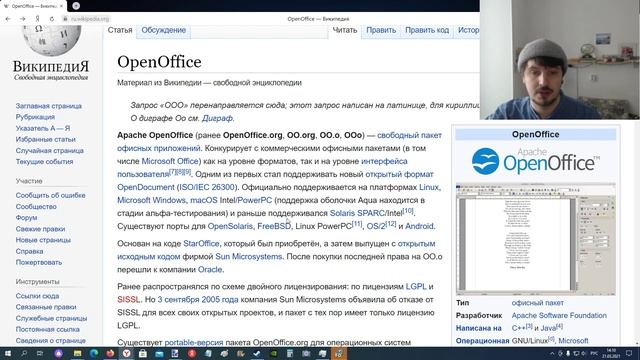The height and width of the screenshot is (360, 640).
Task: Close the OpenOffice browser tab
Action: tap(62, 6)
